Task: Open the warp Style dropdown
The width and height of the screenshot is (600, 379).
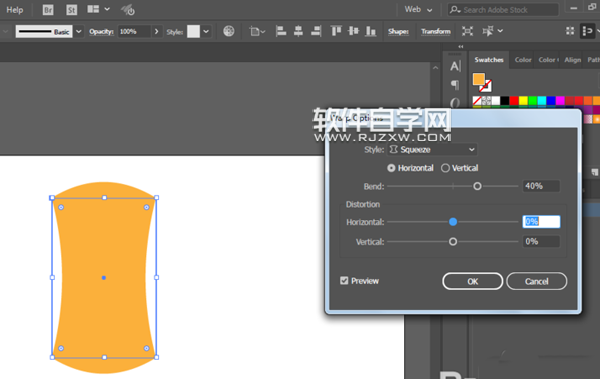Action: pyautogui.click(x=432, y=149)
